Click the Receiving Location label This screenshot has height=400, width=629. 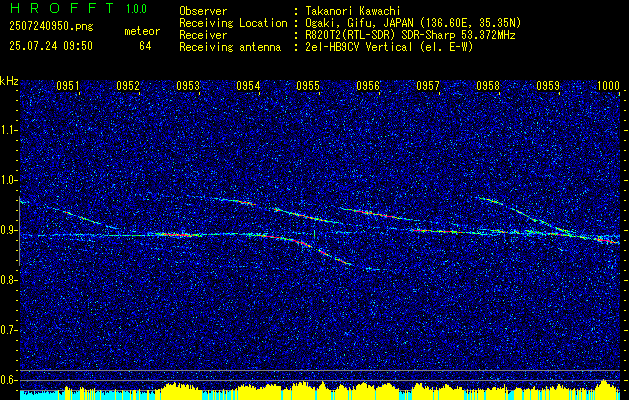[233, 23]
